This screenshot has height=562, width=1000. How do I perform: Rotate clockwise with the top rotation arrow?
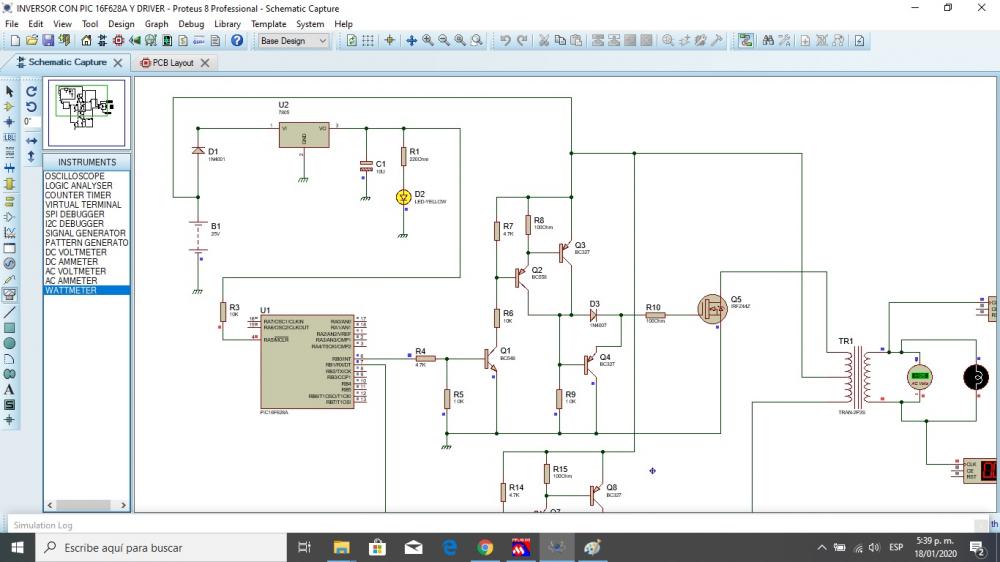[31, 91]
